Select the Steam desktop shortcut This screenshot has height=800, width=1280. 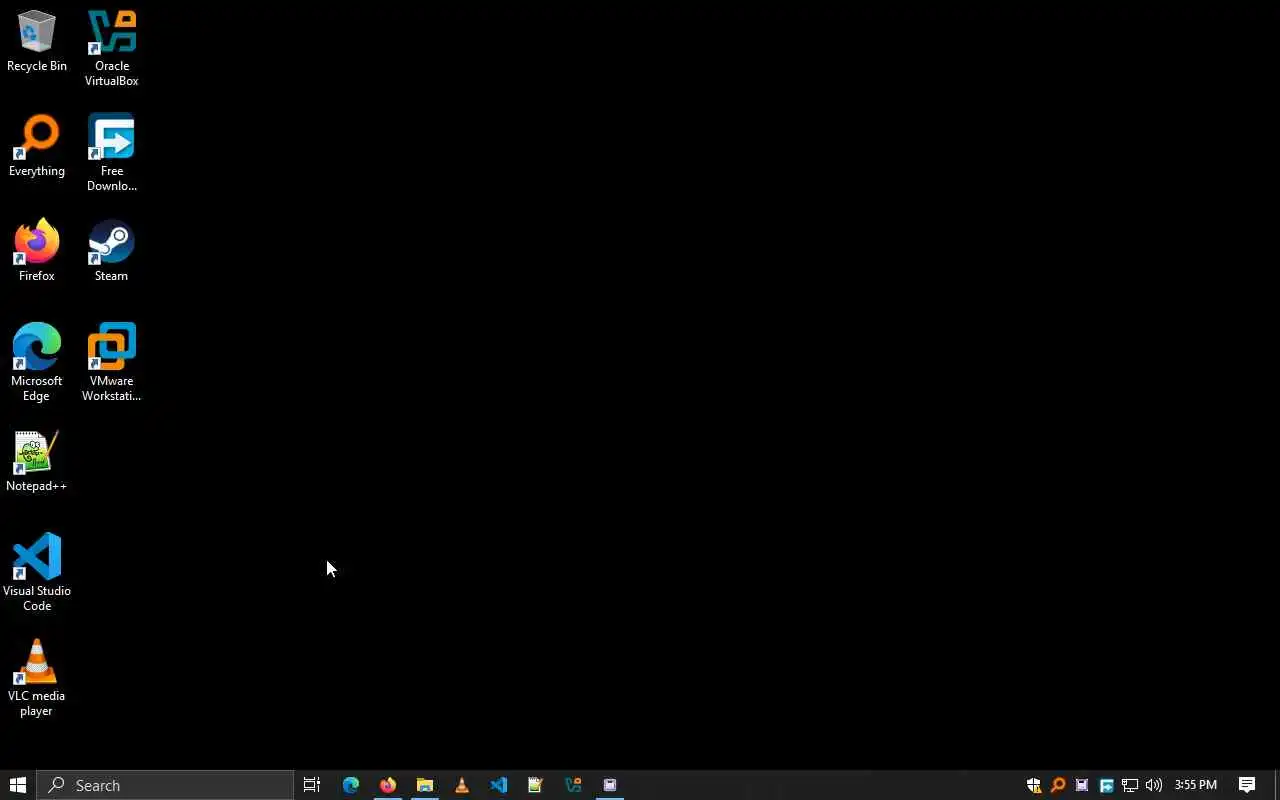(112, 252)
